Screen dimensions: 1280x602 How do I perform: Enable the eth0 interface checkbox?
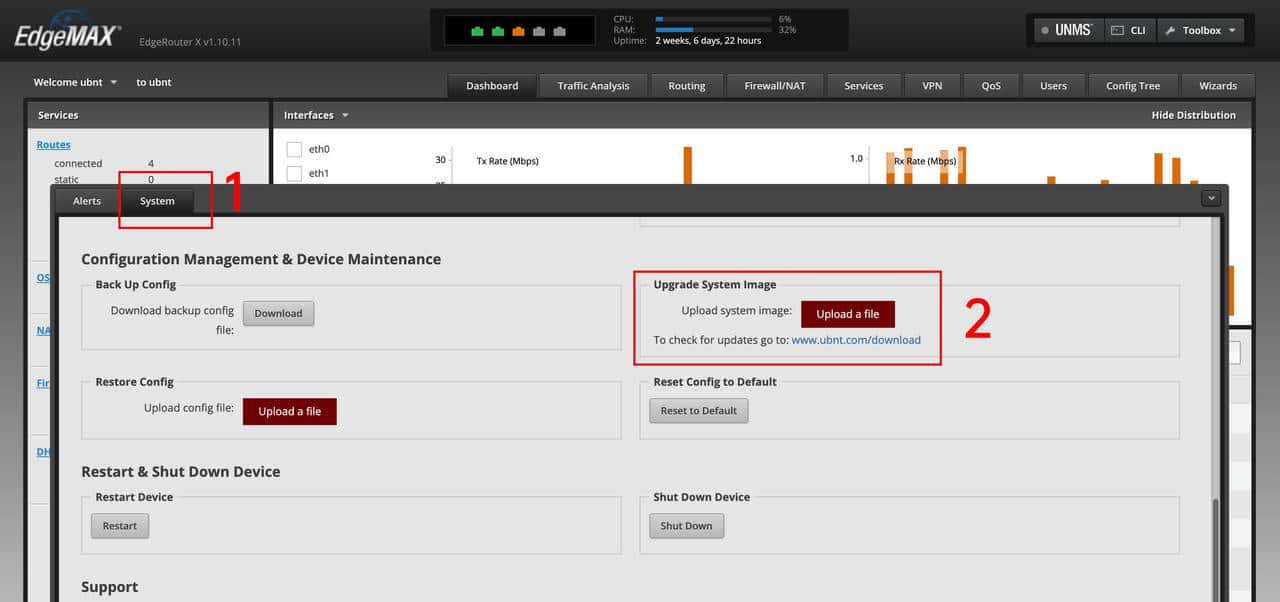[x=294, y=149]
